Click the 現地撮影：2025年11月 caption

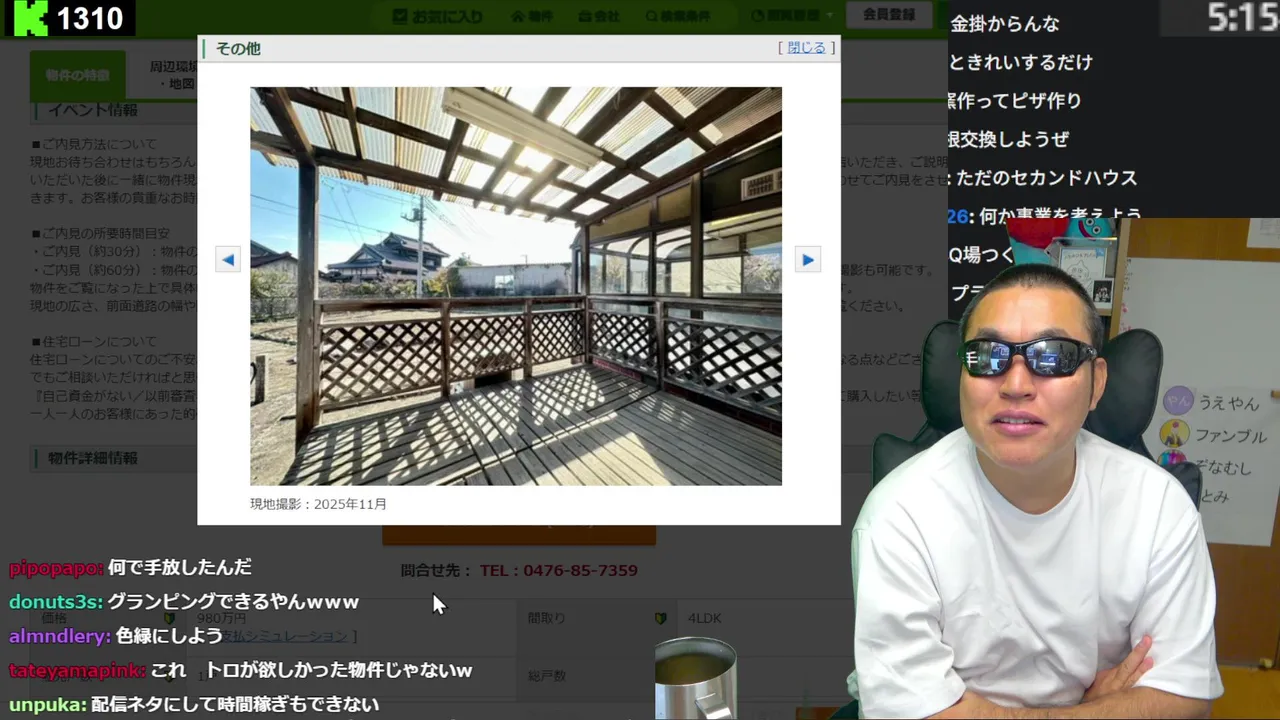coord(318,504)
